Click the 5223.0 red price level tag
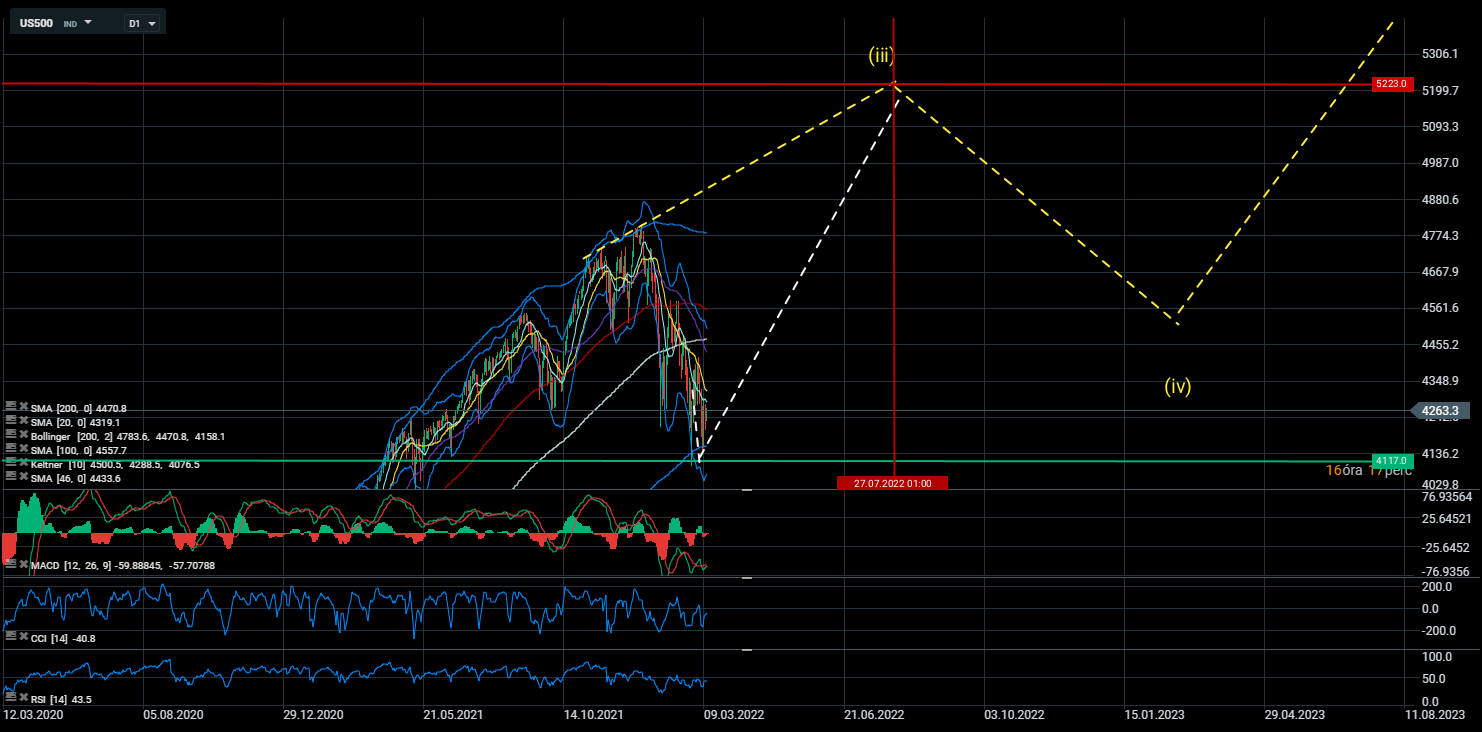The image size is (1482, 732). (1390, 84)
